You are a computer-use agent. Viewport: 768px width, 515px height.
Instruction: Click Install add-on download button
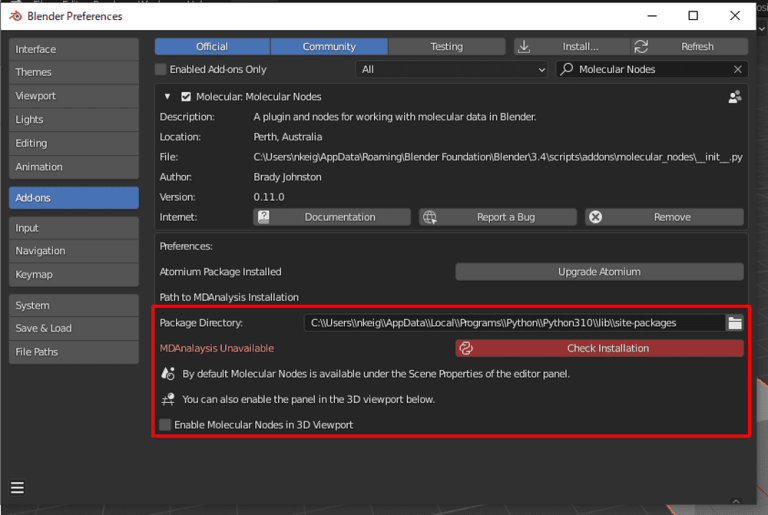tap(571, 46)
